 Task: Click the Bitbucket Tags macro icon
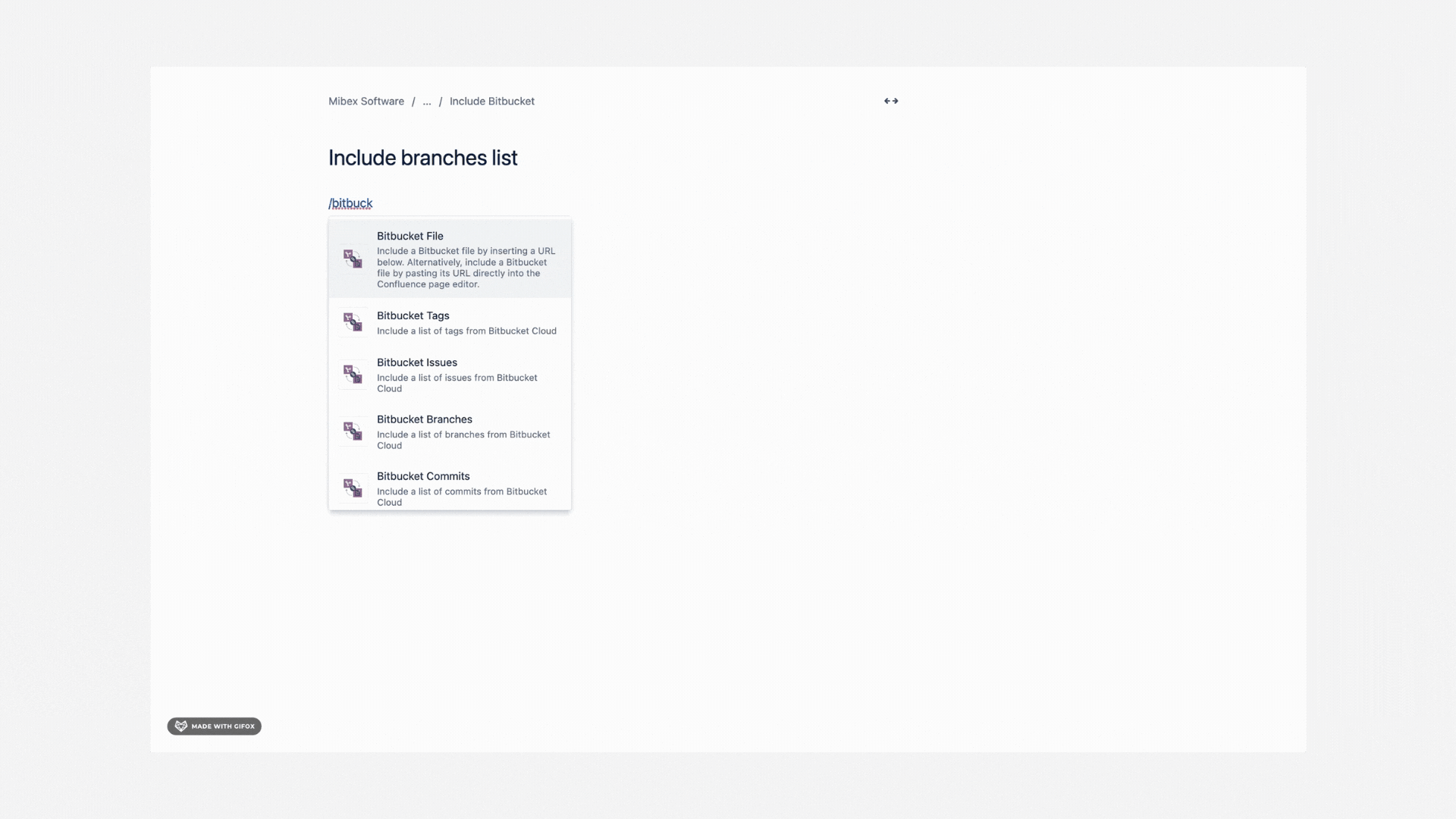coord(353,322)
